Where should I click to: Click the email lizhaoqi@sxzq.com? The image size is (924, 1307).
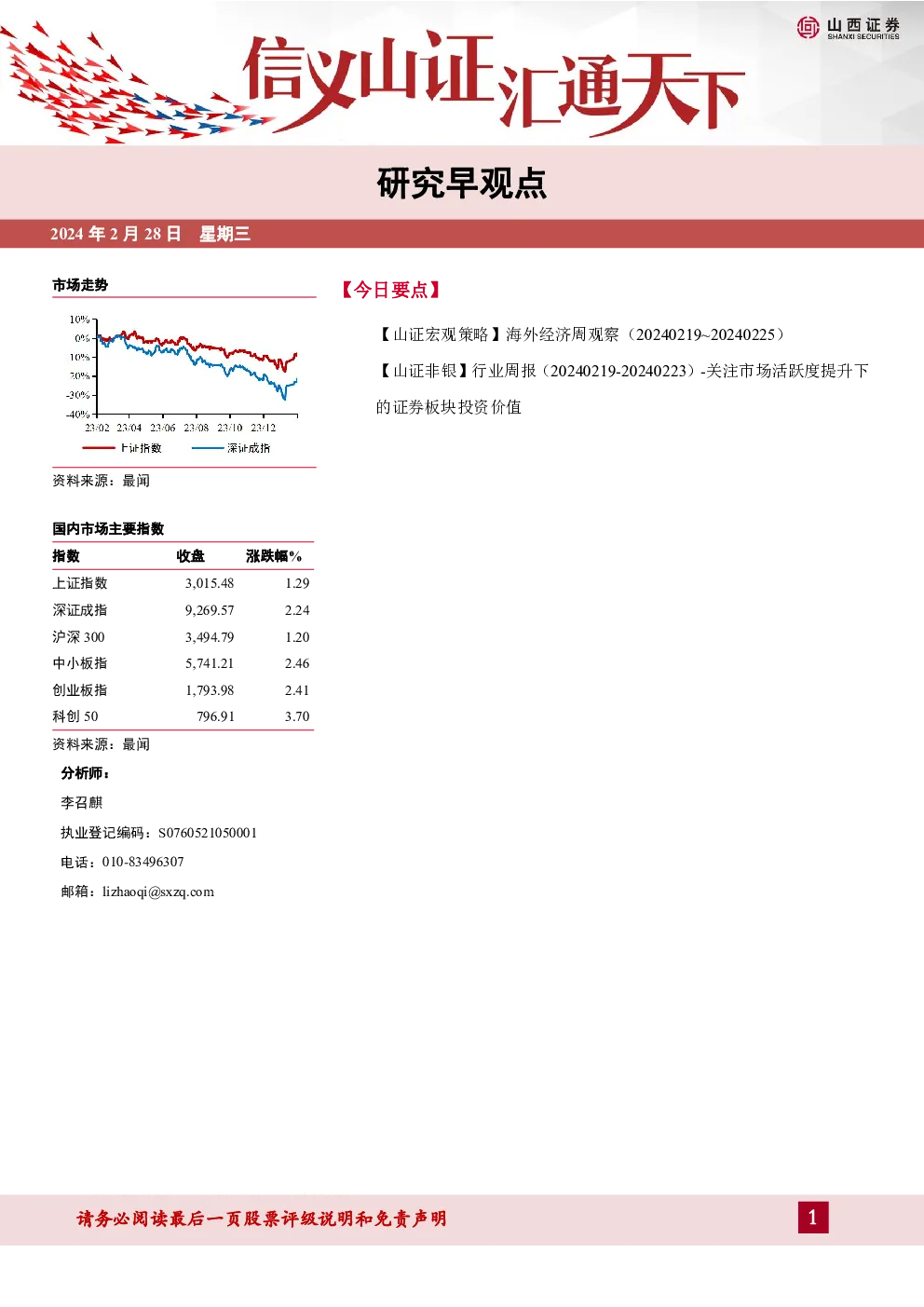[158, 892]
